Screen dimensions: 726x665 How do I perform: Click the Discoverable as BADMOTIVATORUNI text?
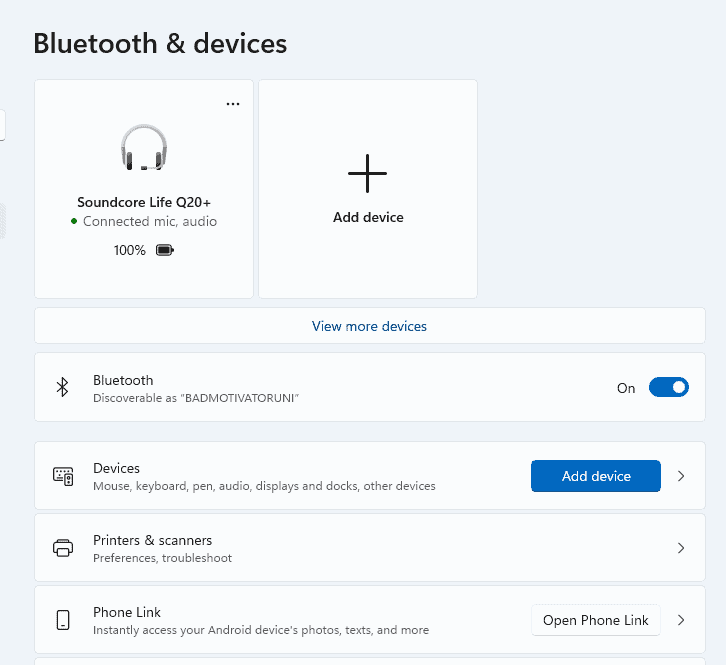pos(196,398)
